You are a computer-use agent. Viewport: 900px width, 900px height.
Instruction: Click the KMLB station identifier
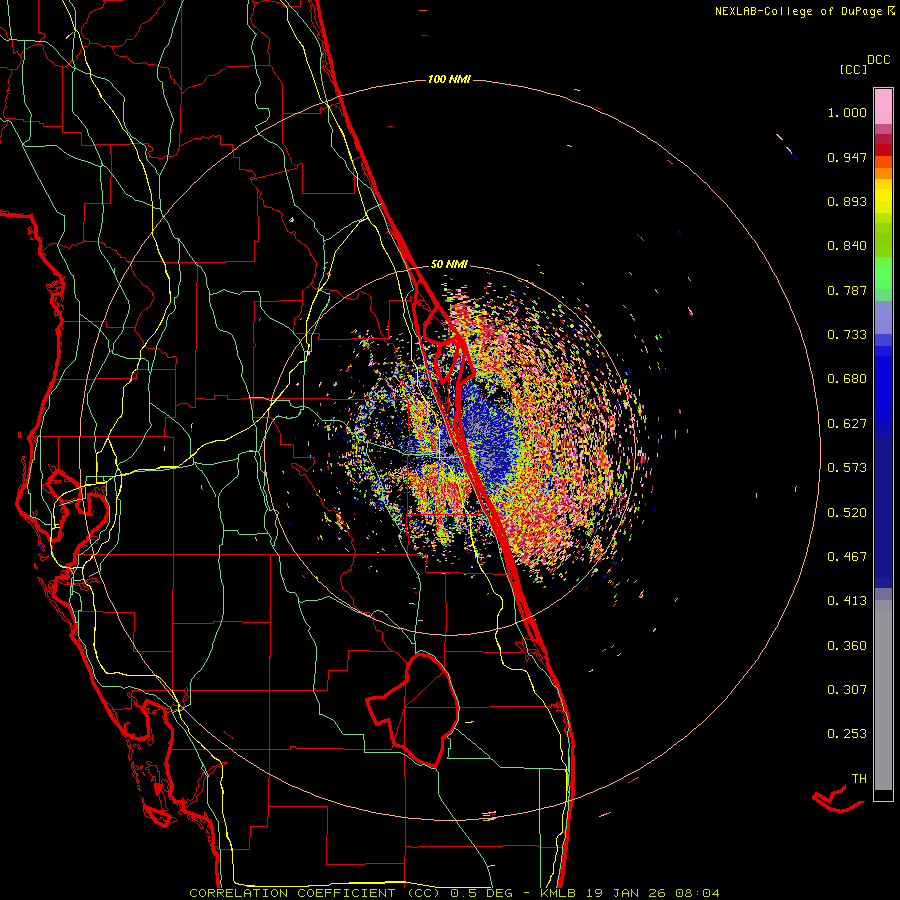click(x=557, y=893)
